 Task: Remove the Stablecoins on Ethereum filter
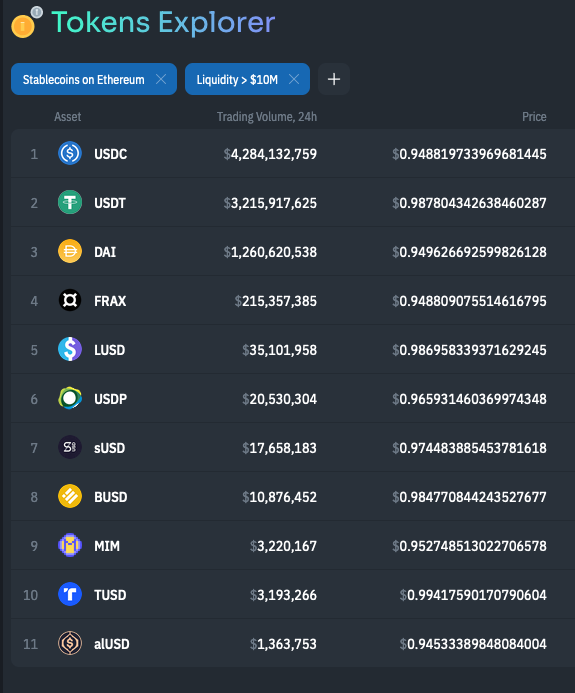161,79
